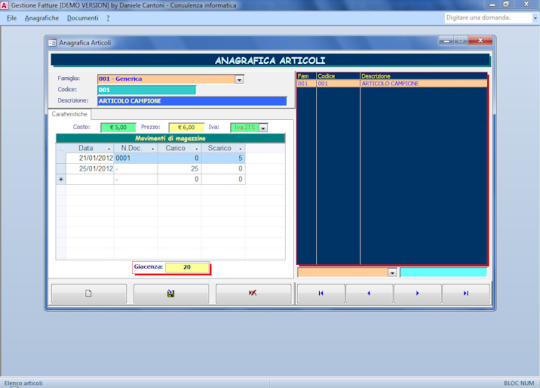Close the Anagrafica Articoli window
540x388 pixels.
point(480,41)
